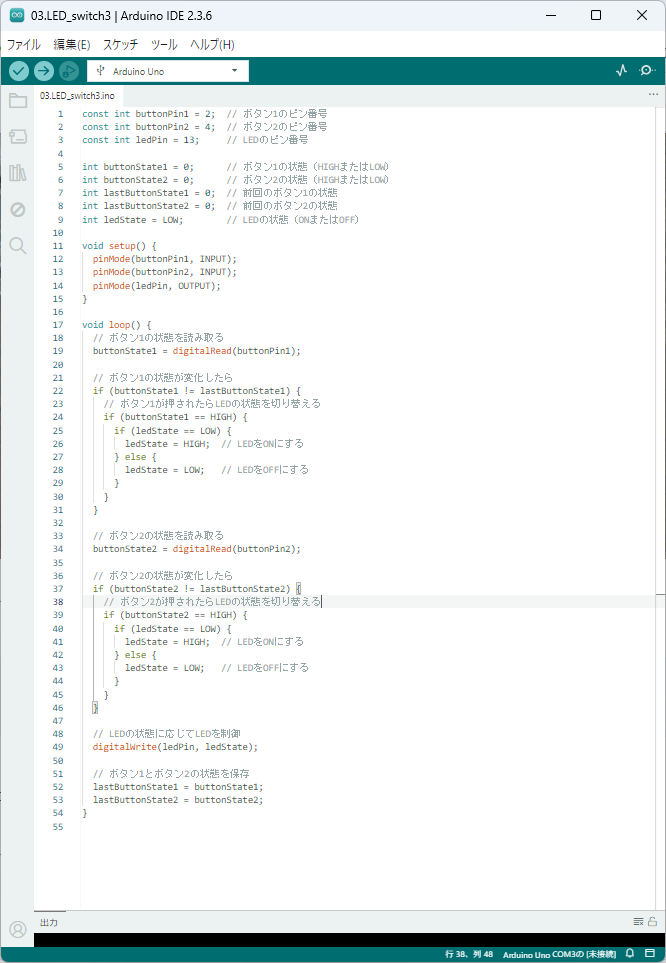Click 'lastButtonState1 = buttonState1;' line
Viewport: 666px width, 963px height.
178,787
